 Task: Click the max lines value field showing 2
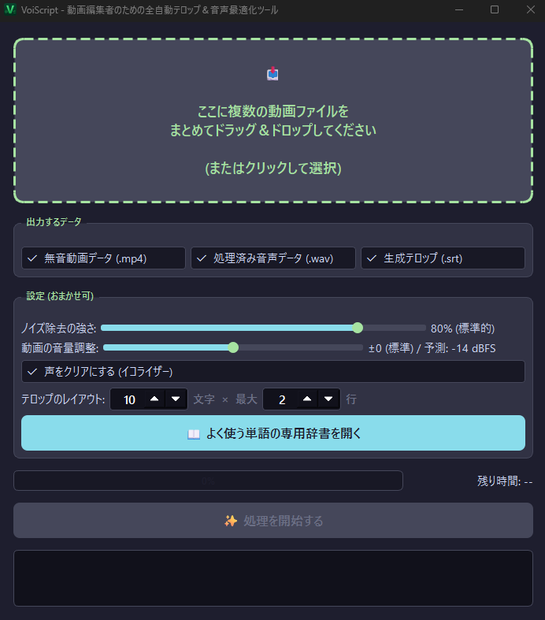[x=282, y=399]
